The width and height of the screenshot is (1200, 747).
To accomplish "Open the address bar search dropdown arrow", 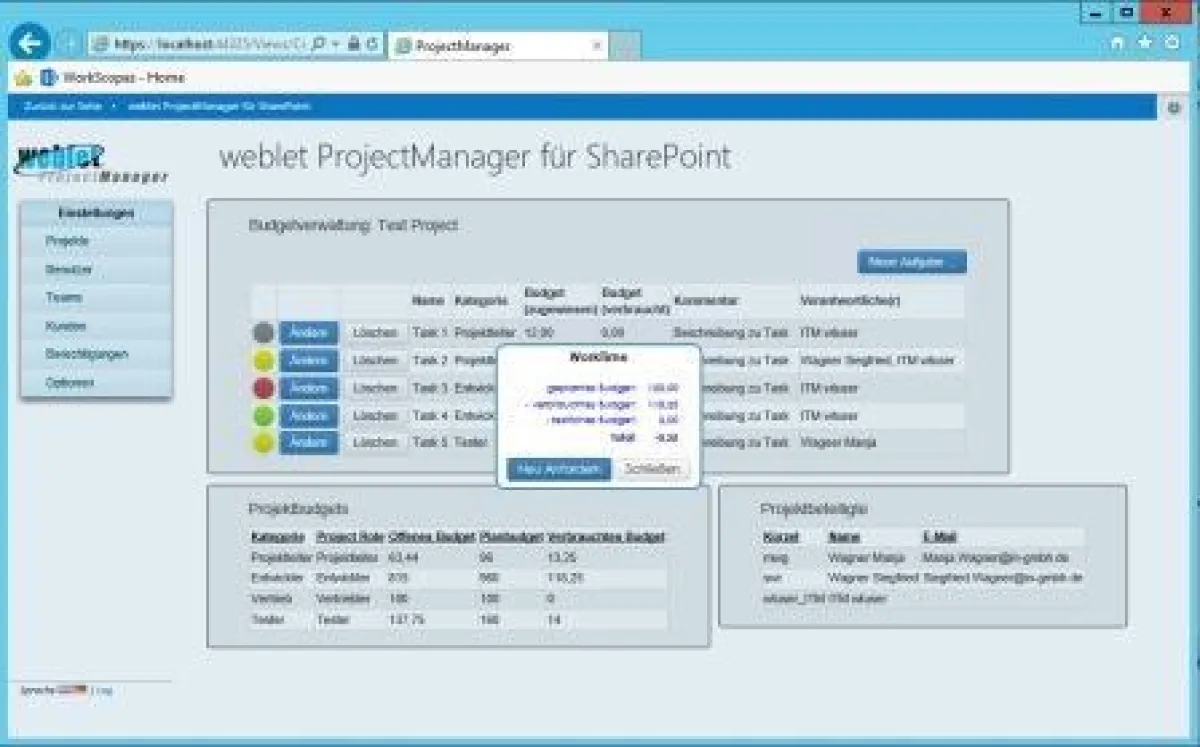I will pos(335,45).
